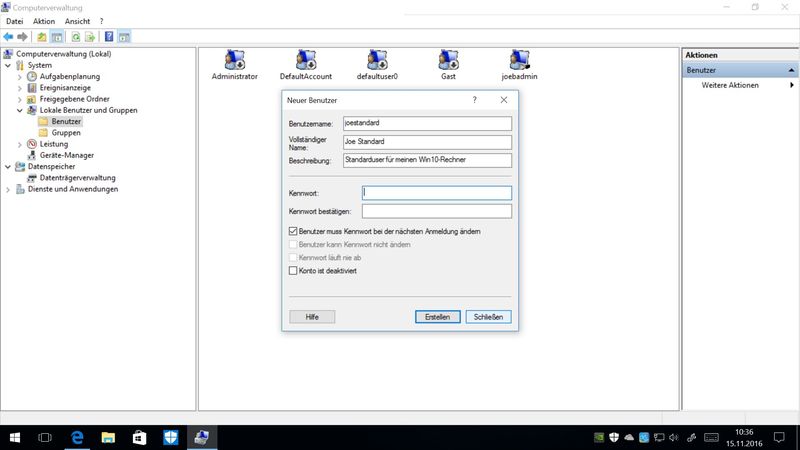Open the Action Center notification icon
Viewport: 800px width, 450px height.
[x=779, y=437]
